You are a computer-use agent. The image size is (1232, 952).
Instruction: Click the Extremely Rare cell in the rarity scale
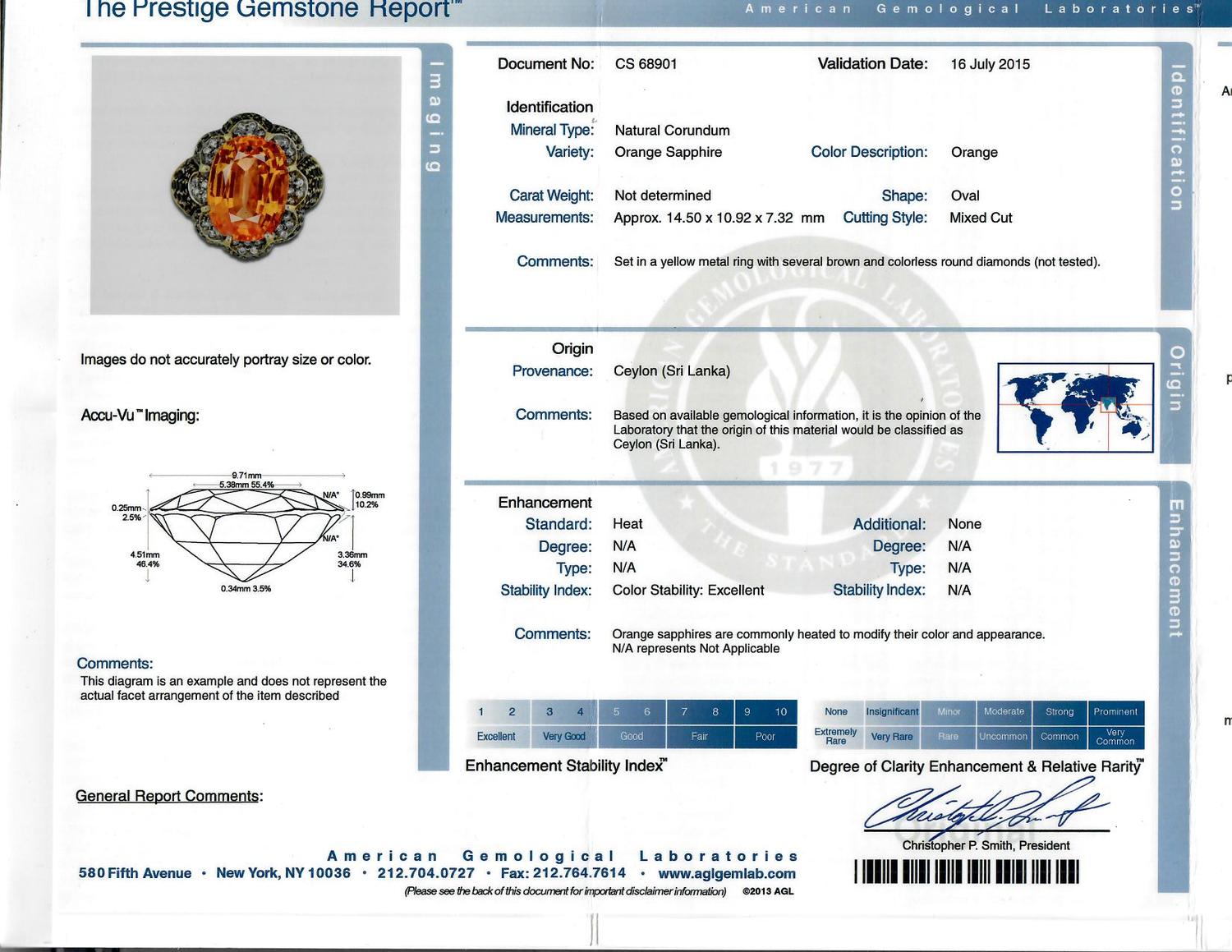pos(836,737)
